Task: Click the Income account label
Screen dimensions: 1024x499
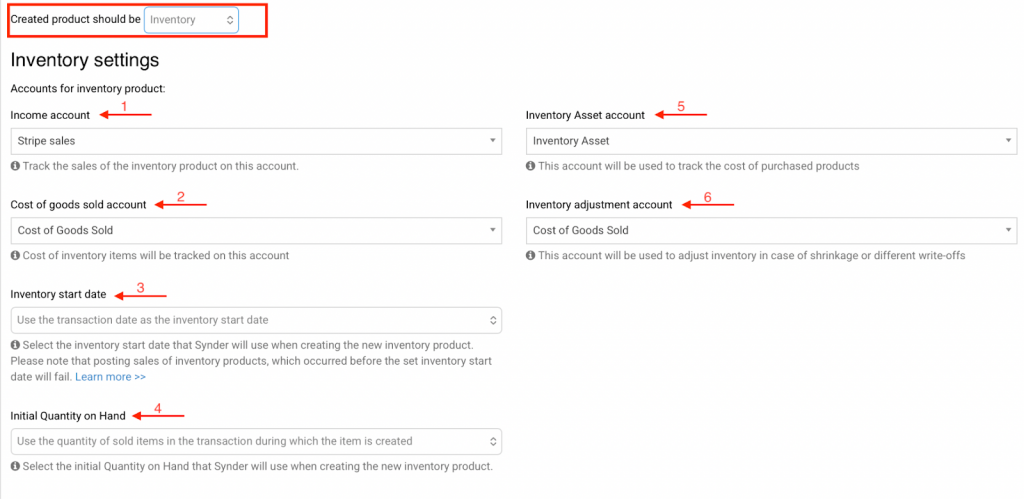Action: (50, 115)
